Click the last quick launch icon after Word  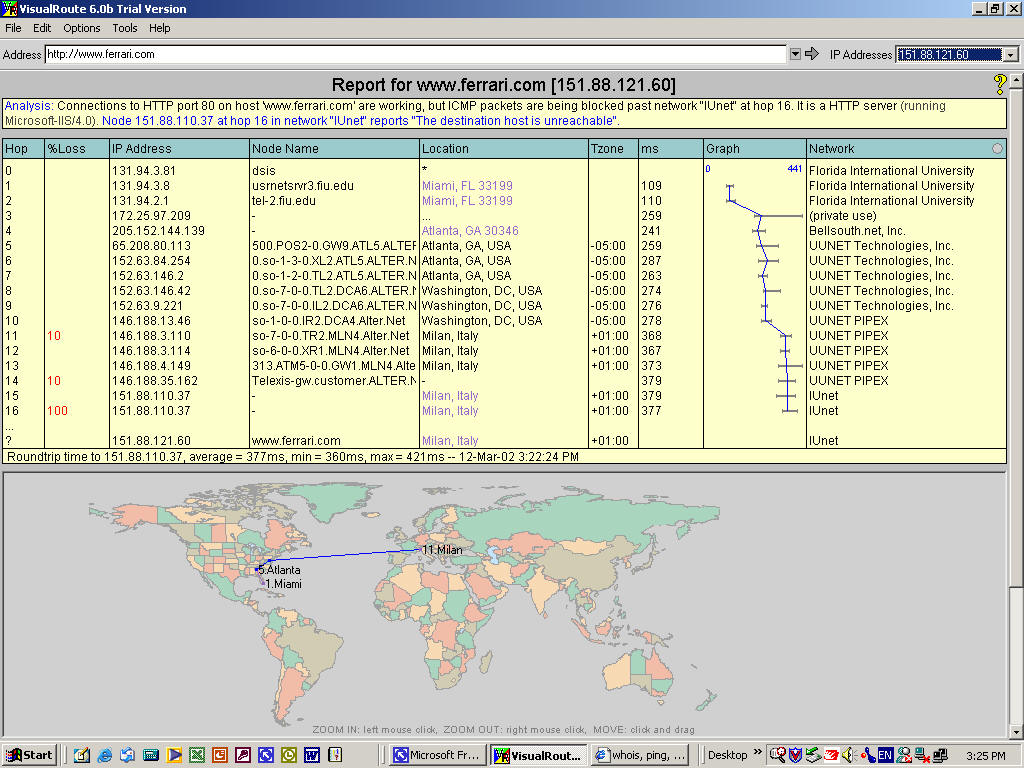[335, 755]
